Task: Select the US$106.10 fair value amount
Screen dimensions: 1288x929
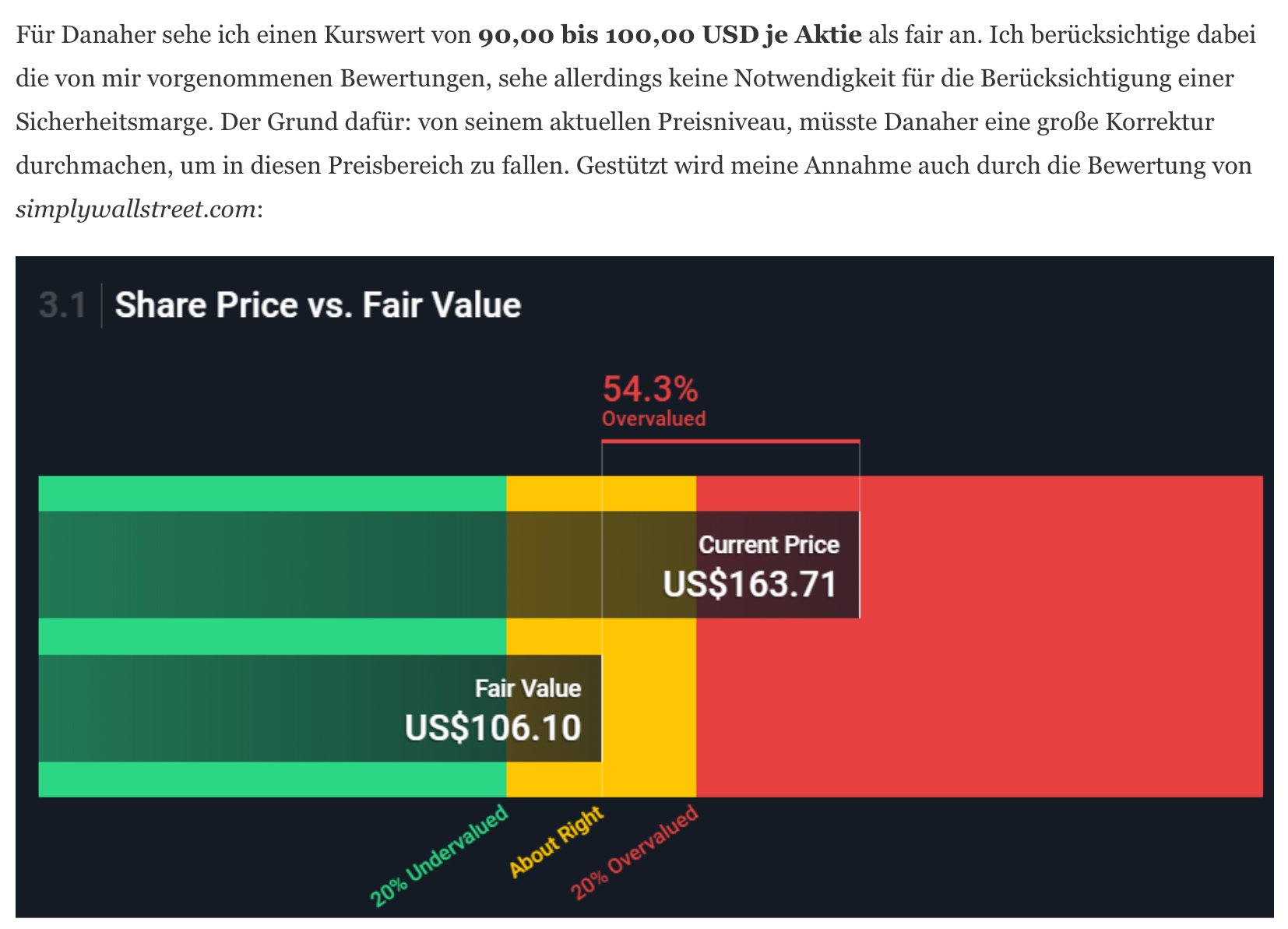Action: point(493,727)
